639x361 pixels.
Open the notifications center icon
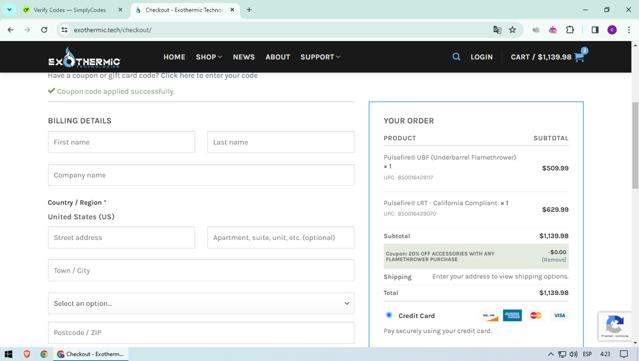(x=624, y=354)
